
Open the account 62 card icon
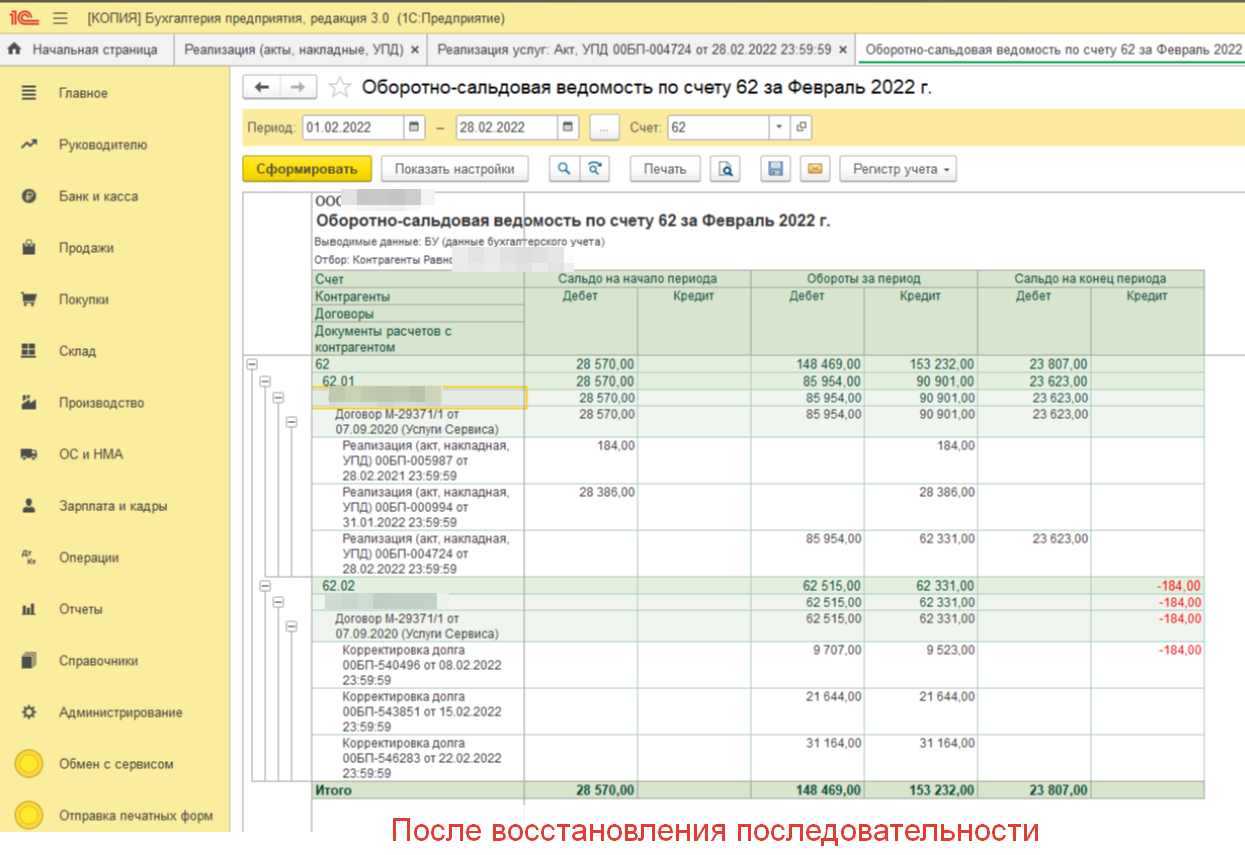(x=800, y=128)
